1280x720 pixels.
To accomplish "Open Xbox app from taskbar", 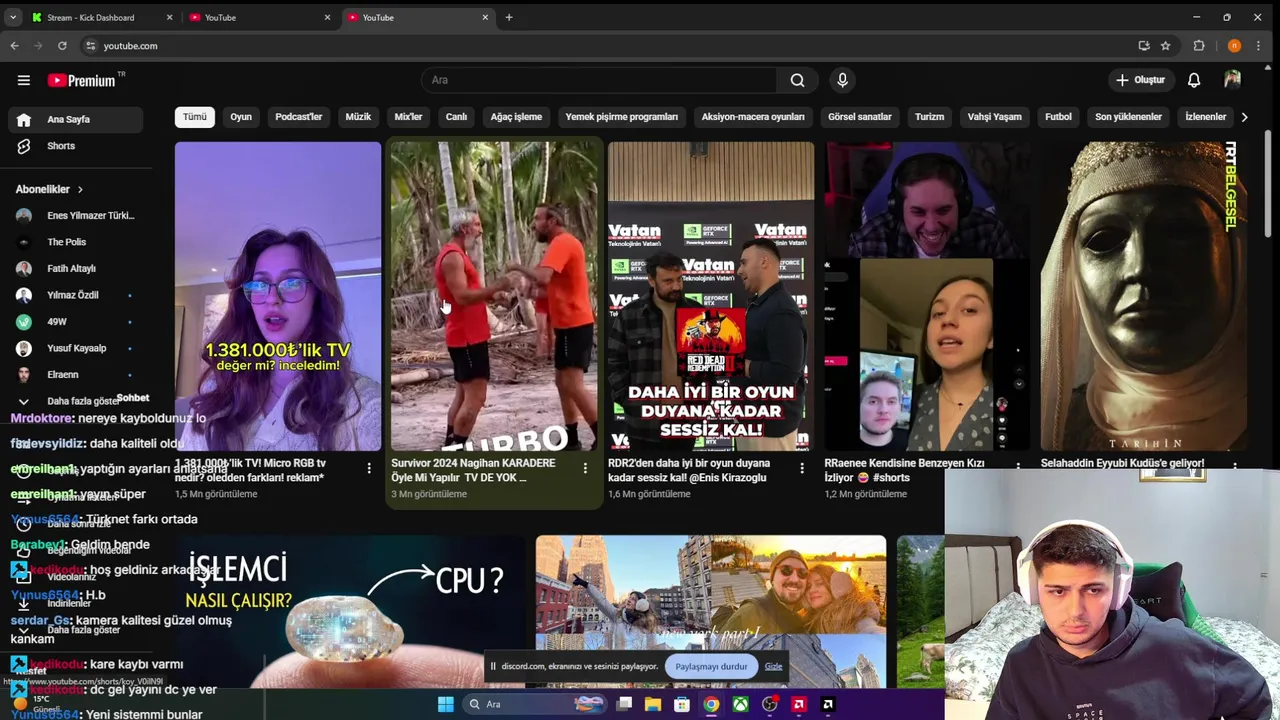I will tap(740, 704).
